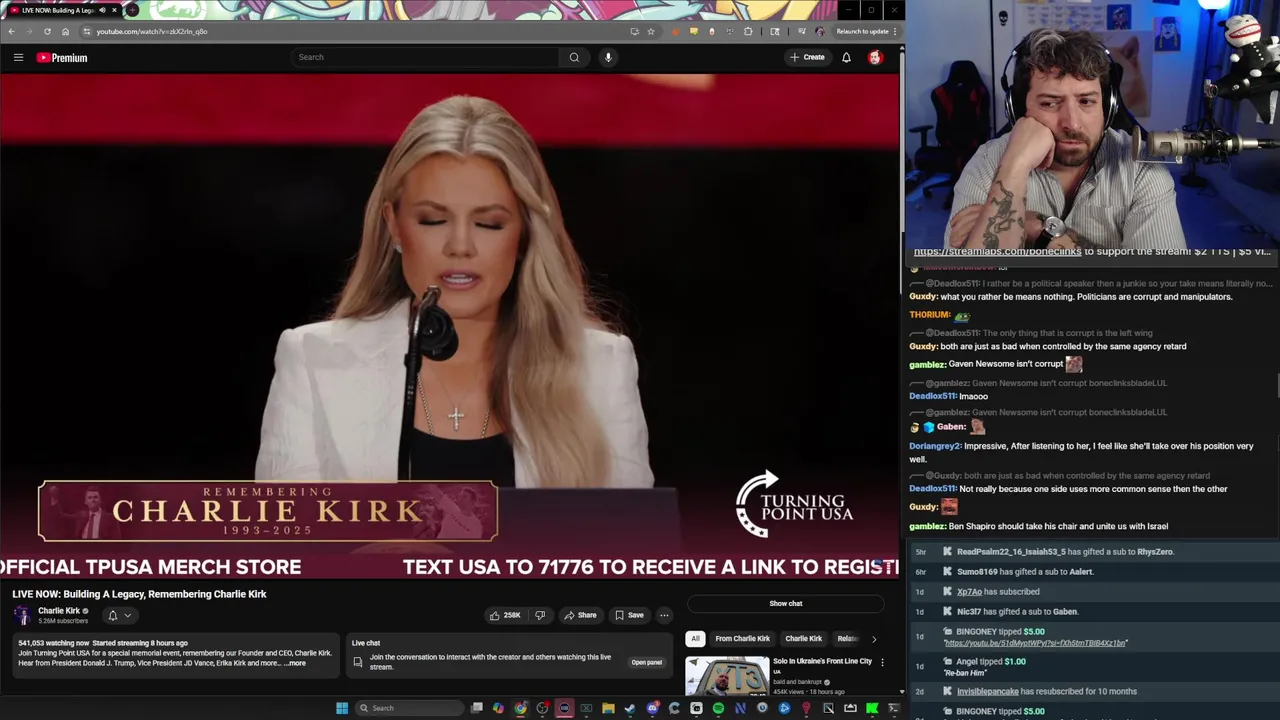This screenshot has width=1280, height=720.
Task: Select the youtube.com address bar URL
Action: (x=152, y=31)
